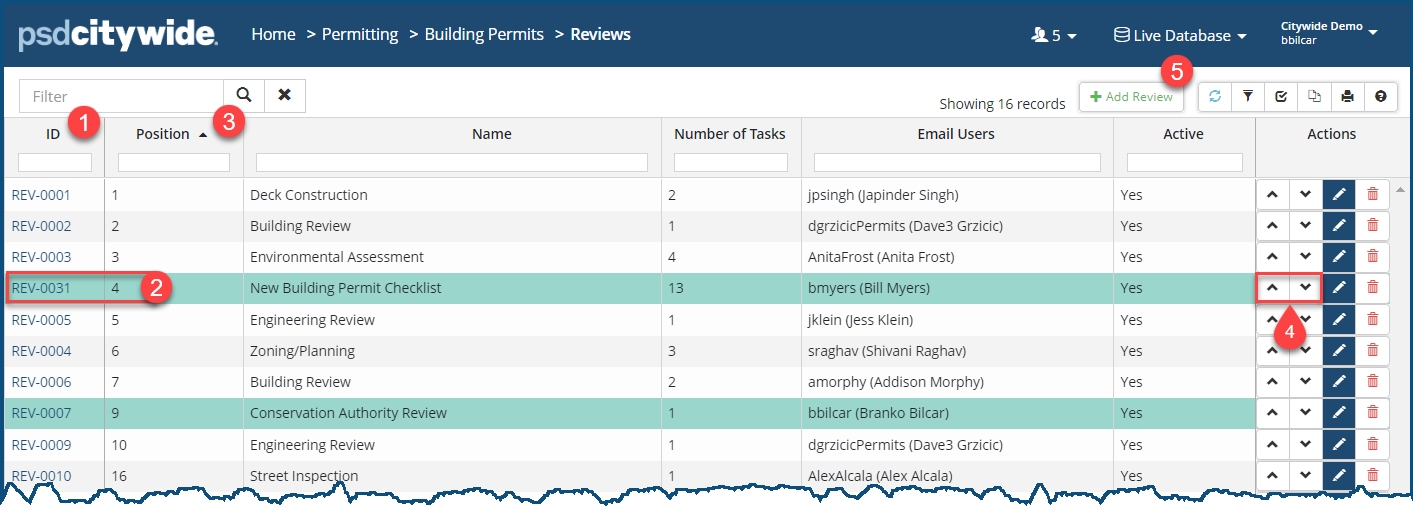Open the users count dropdown

click(1053, 35)
